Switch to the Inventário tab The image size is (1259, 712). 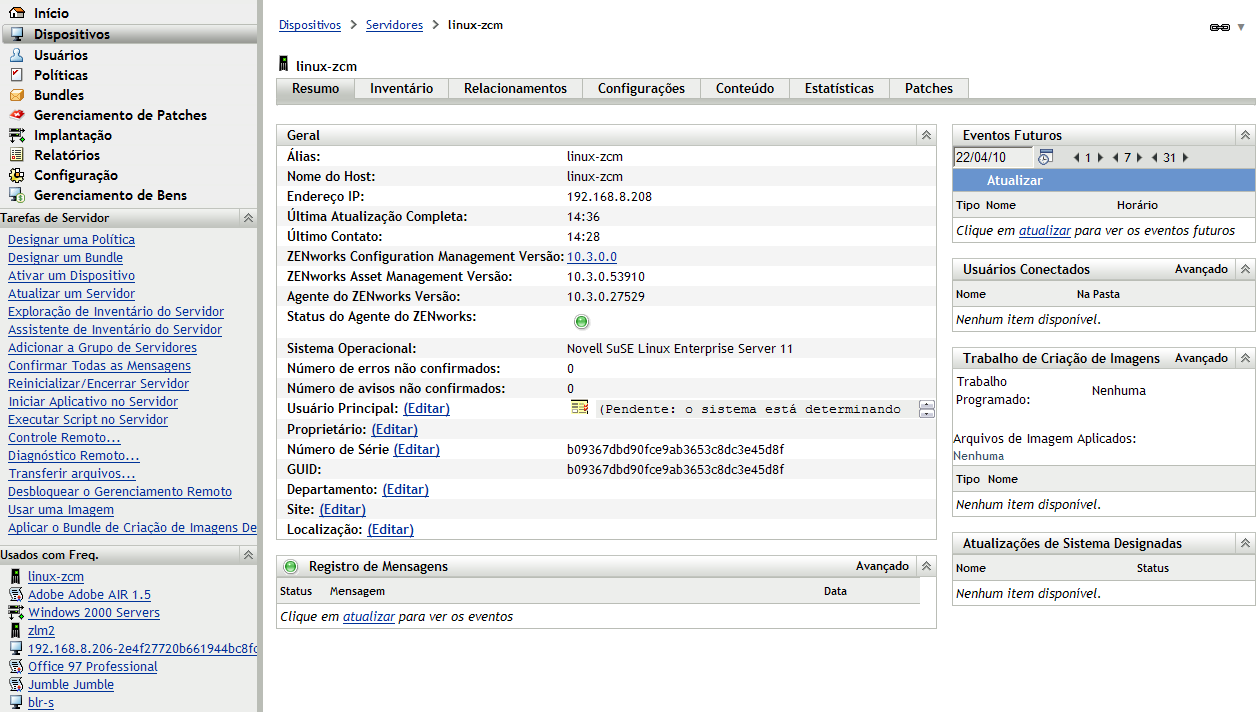click(x=401, y=88)
